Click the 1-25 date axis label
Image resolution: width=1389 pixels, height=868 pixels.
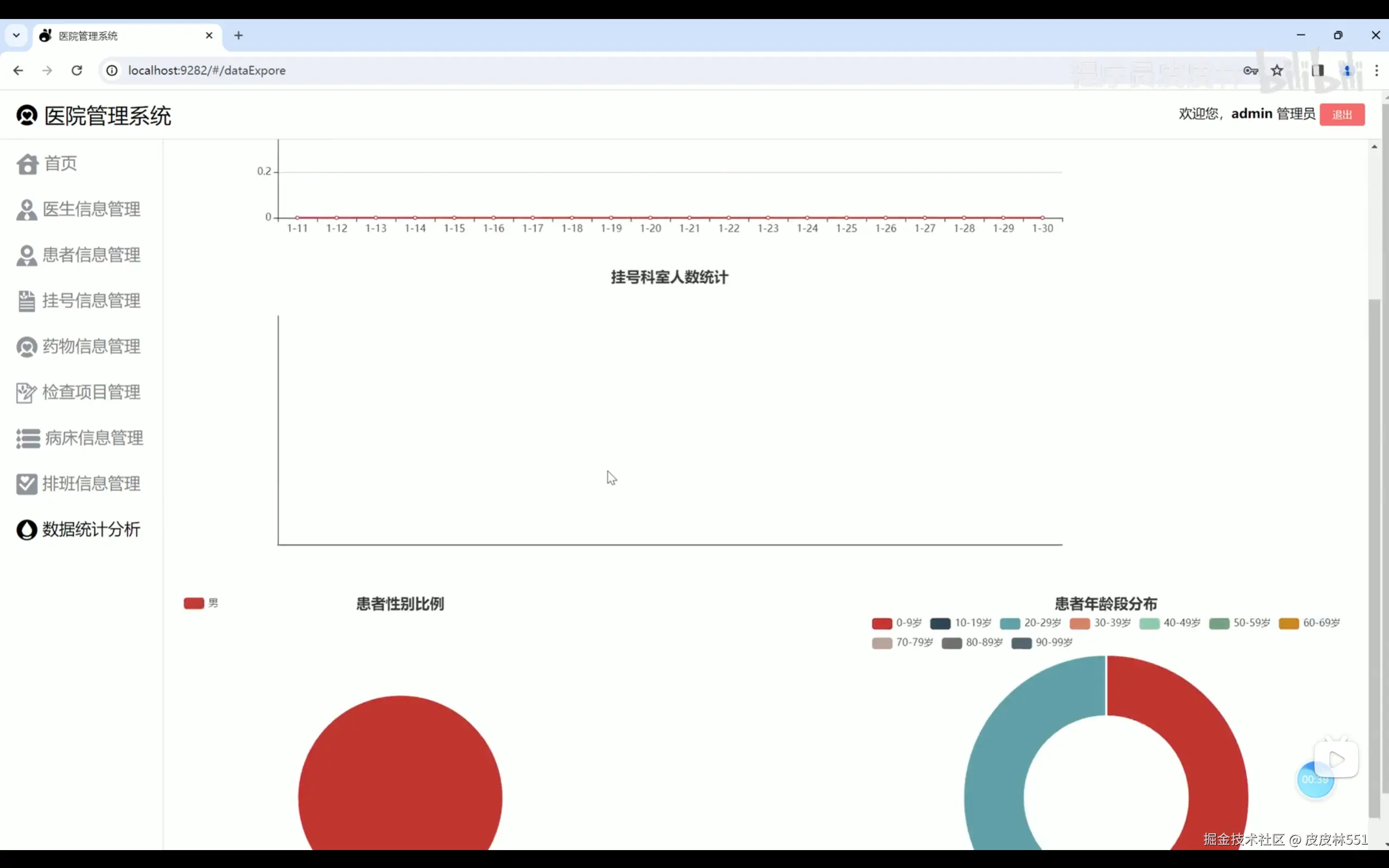847,229
